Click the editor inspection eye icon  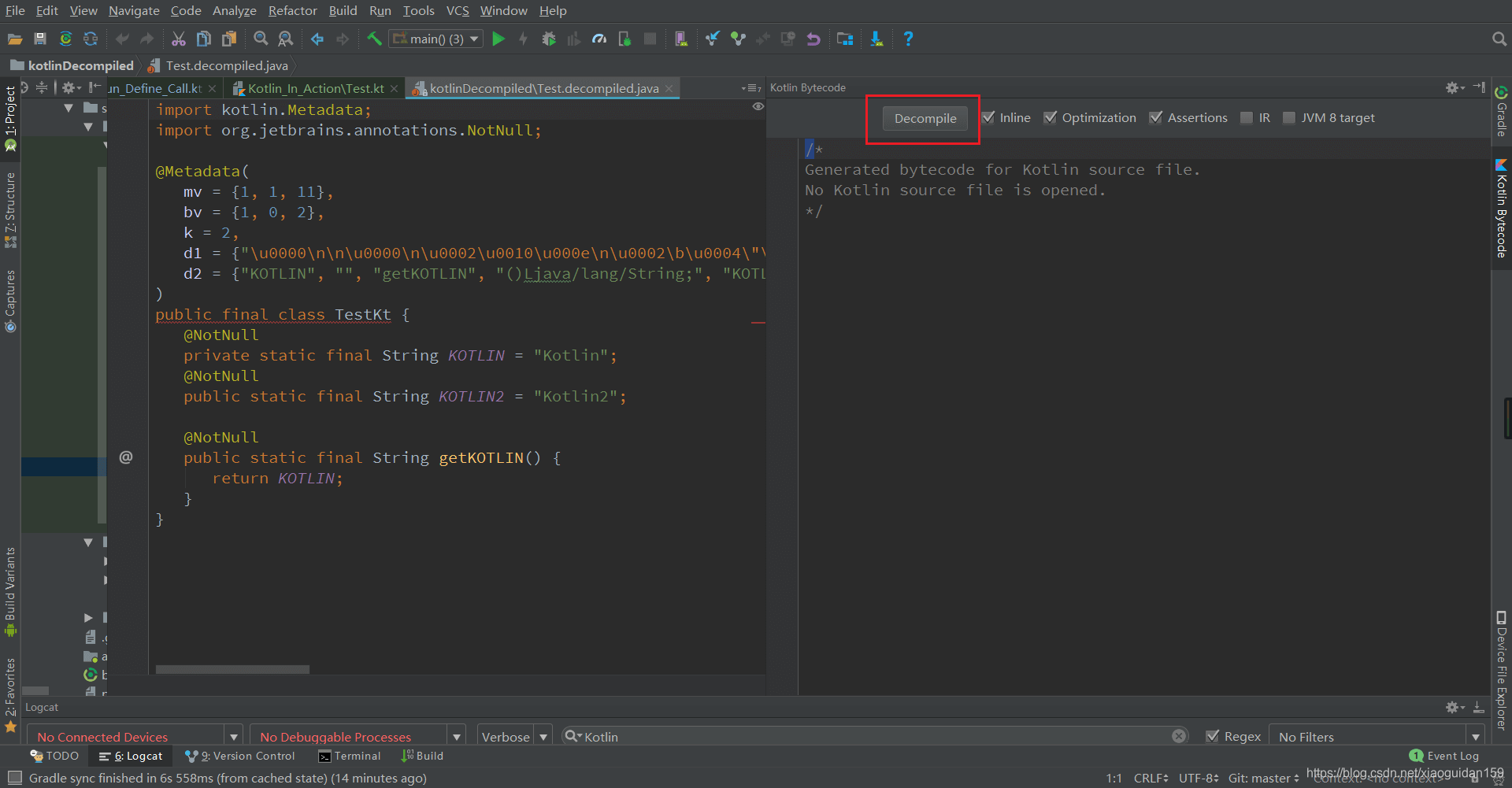coord(758,106)
